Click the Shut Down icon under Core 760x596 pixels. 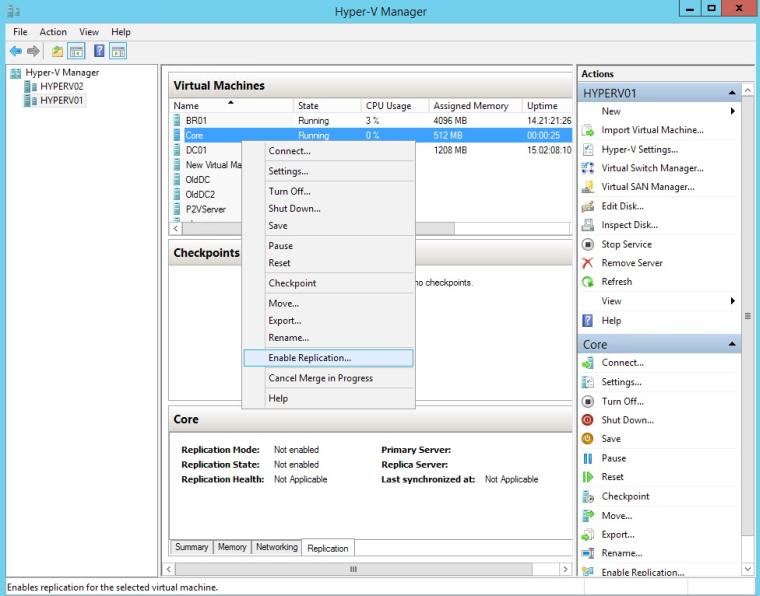pyautogui.click(x=588, y=420)
